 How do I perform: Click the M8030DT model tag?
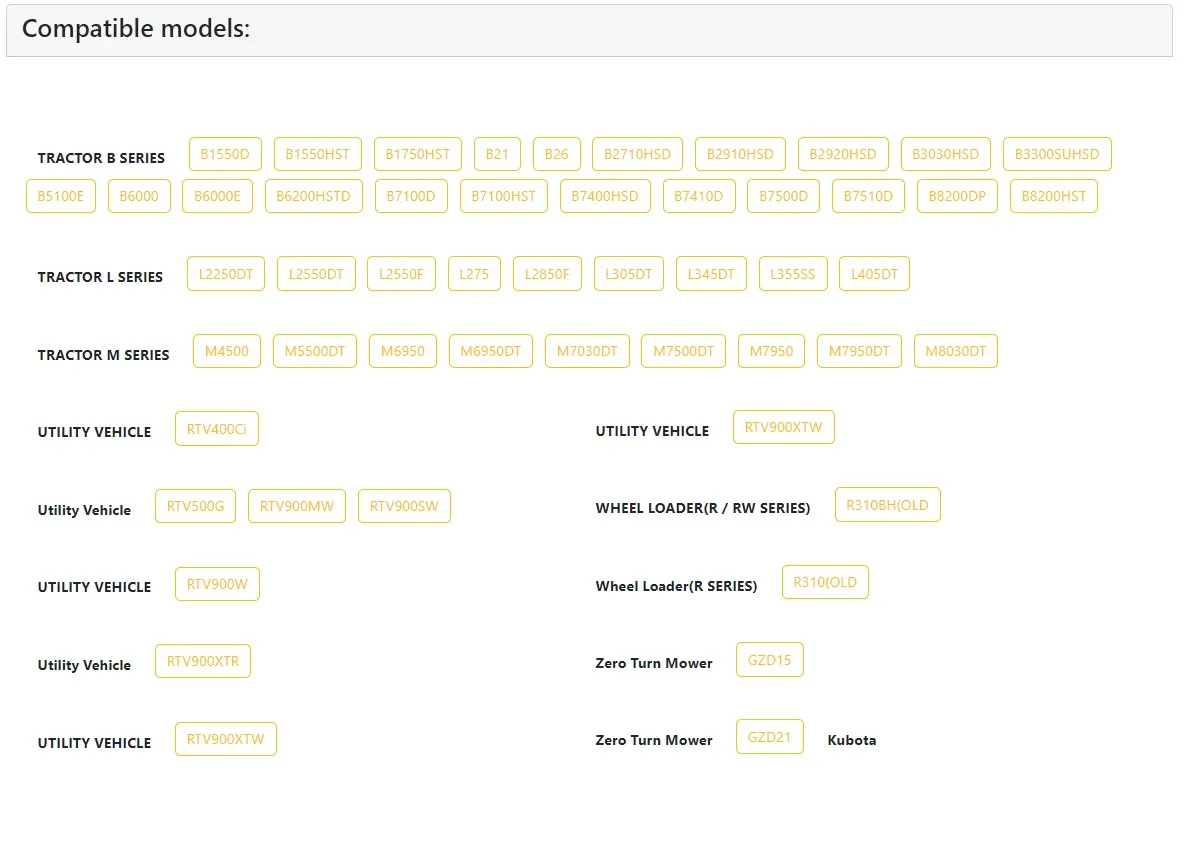(x=955, y=351)
